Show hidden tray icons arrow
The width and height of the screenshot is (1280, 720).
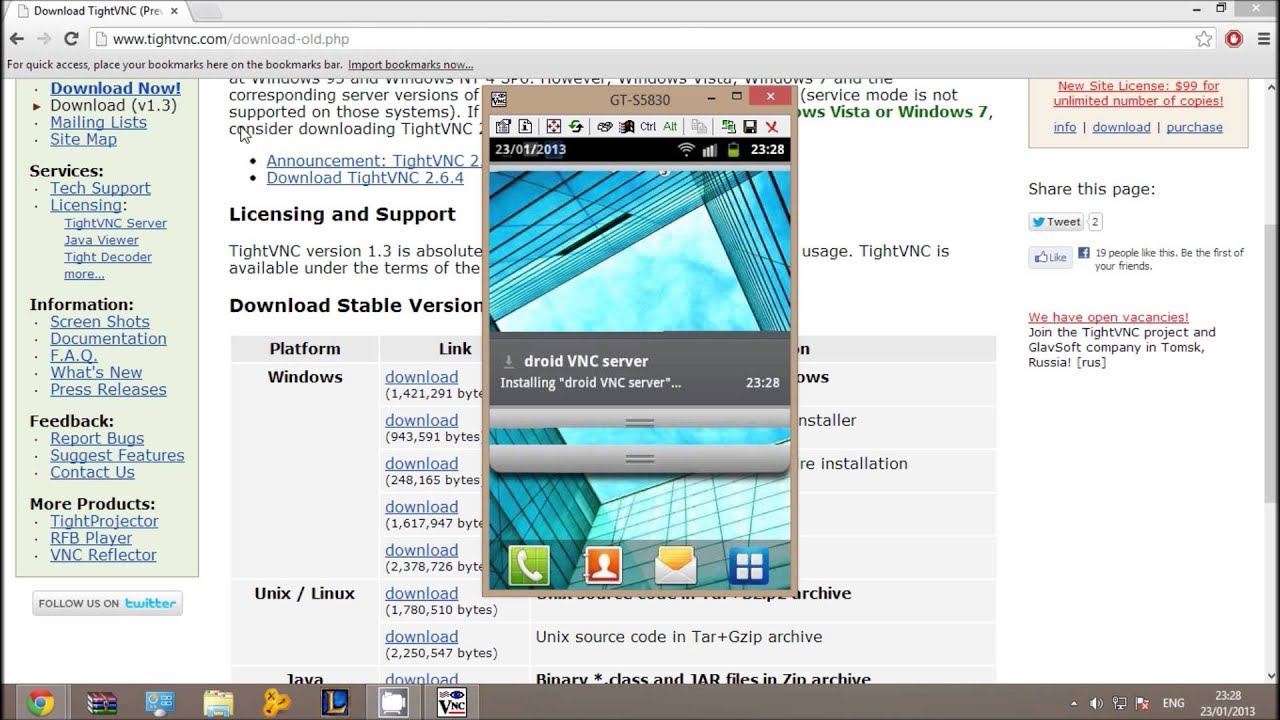pos(1074,703)
